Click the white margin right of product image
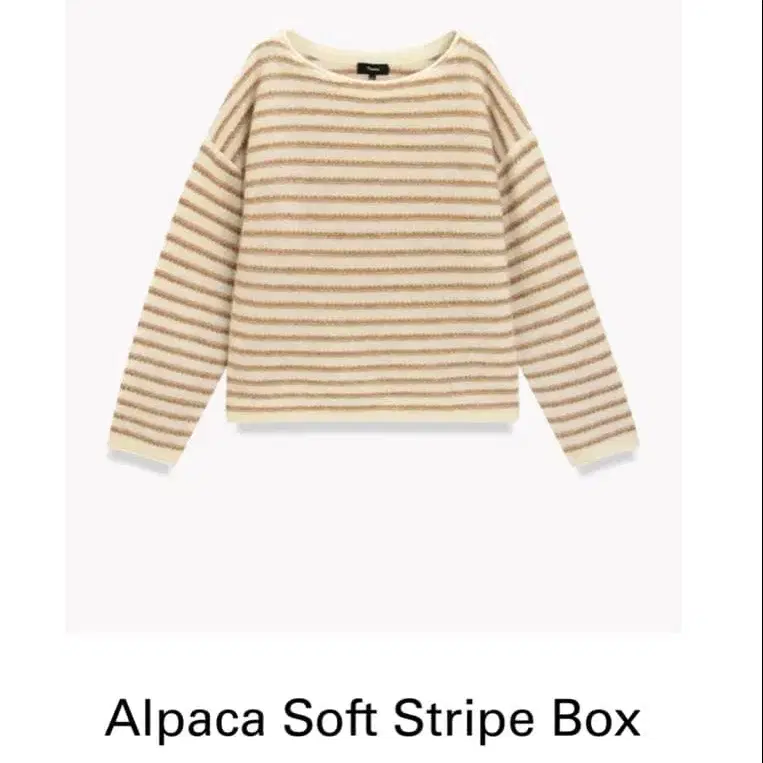 [722, 316]
